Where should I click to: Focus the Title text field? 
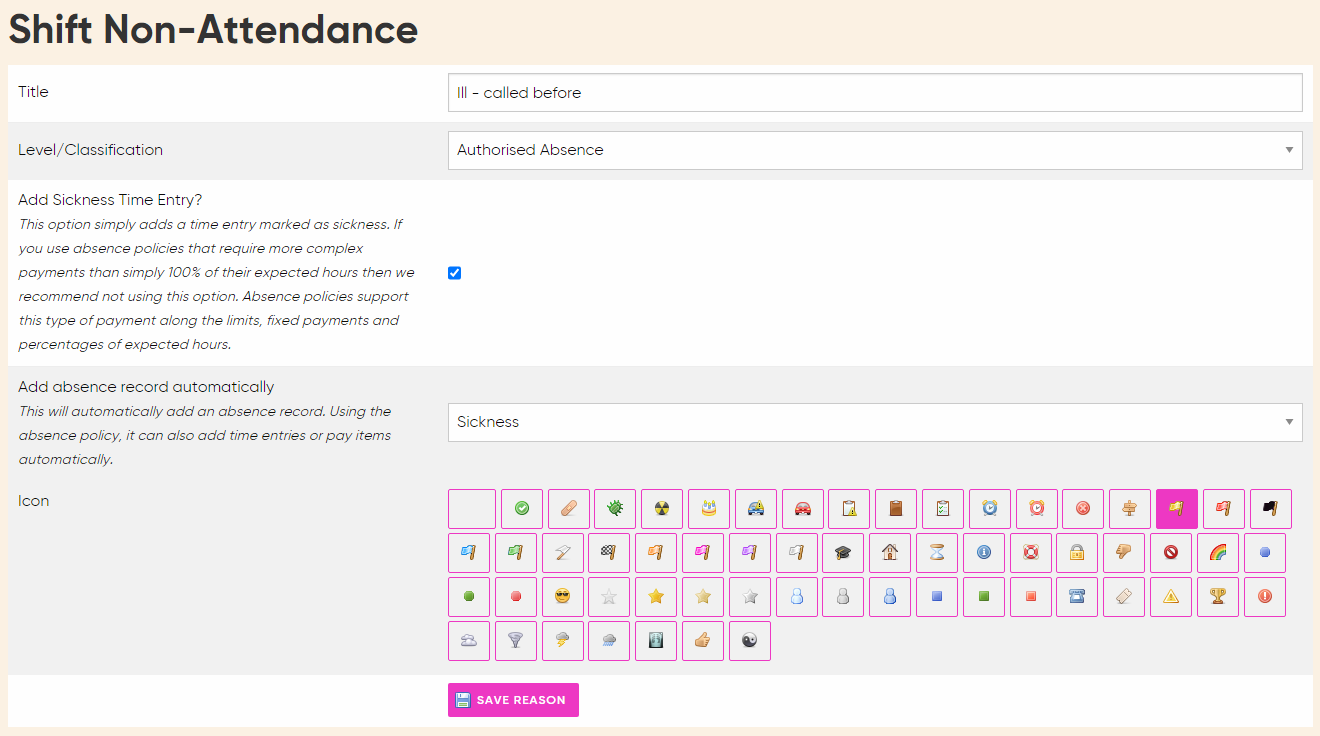tap(875, 92)
